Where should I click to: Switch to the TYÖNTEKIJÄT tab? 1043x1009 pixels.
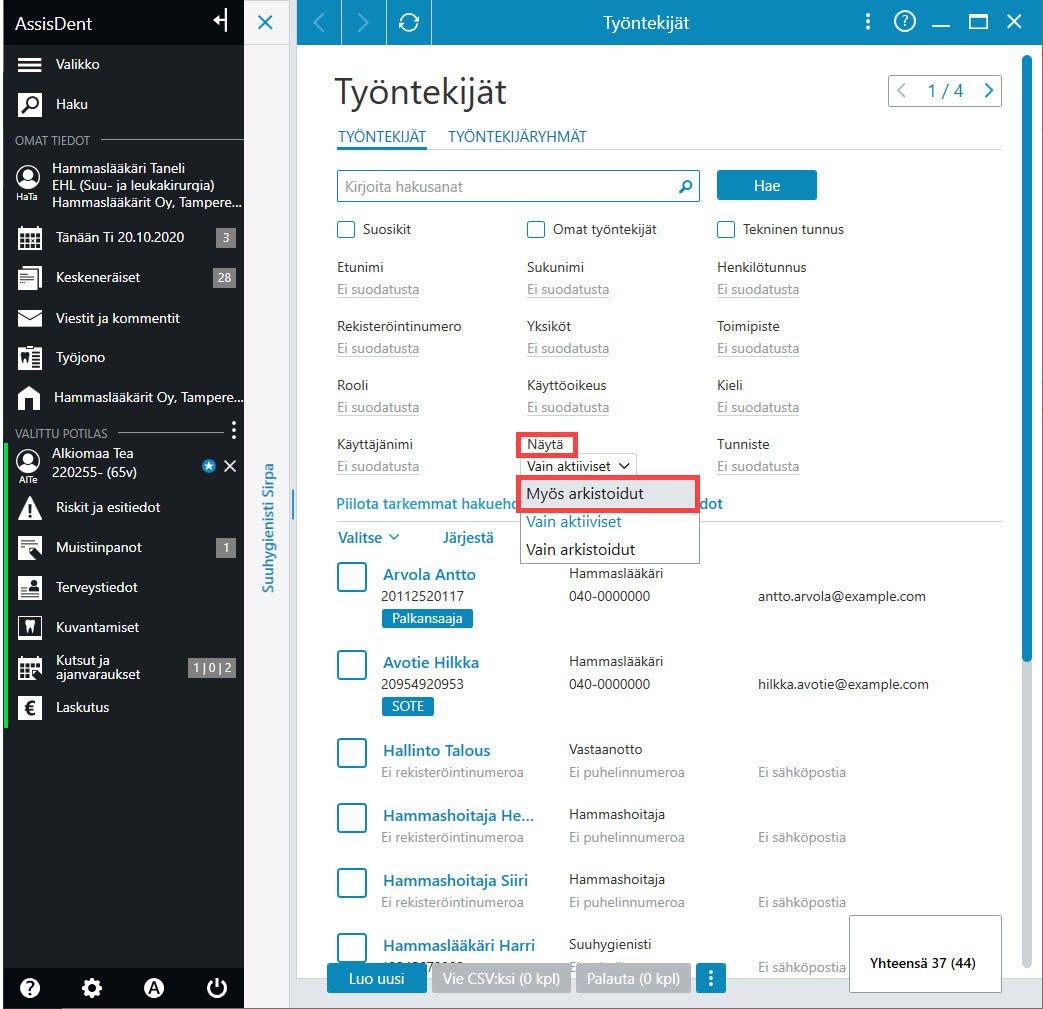(382, 137)
